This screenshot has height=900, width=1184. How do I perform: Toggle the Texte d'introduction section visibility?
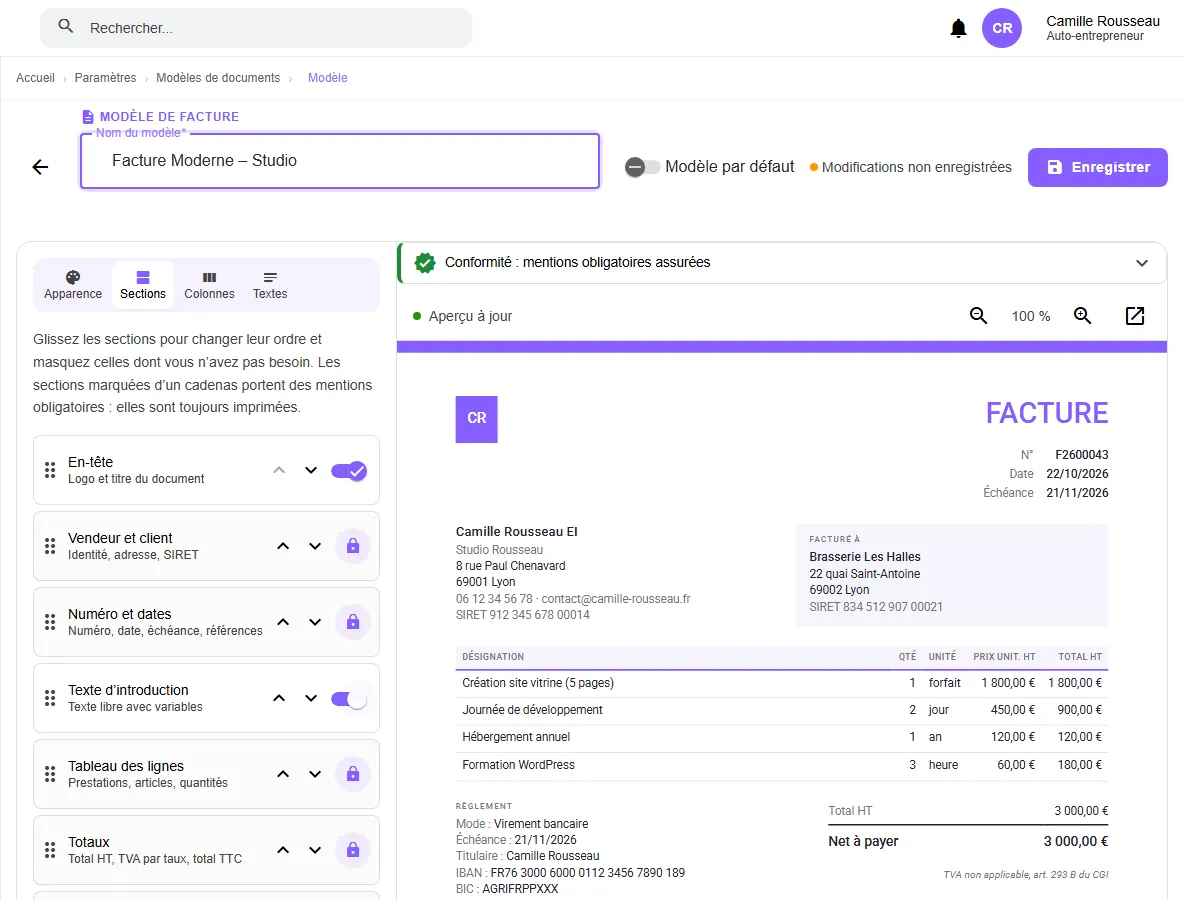click(x=349, y=699)
